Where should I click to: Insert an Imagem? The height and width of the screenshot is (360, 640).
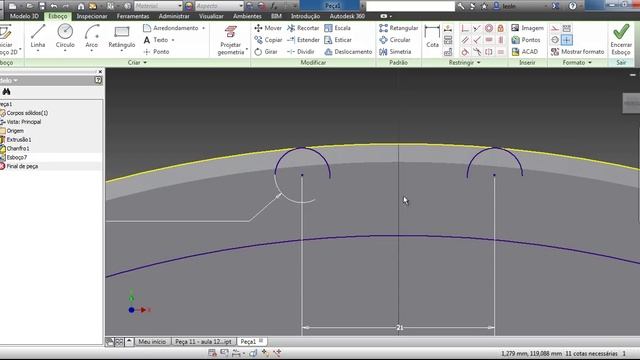coord(527,28)
